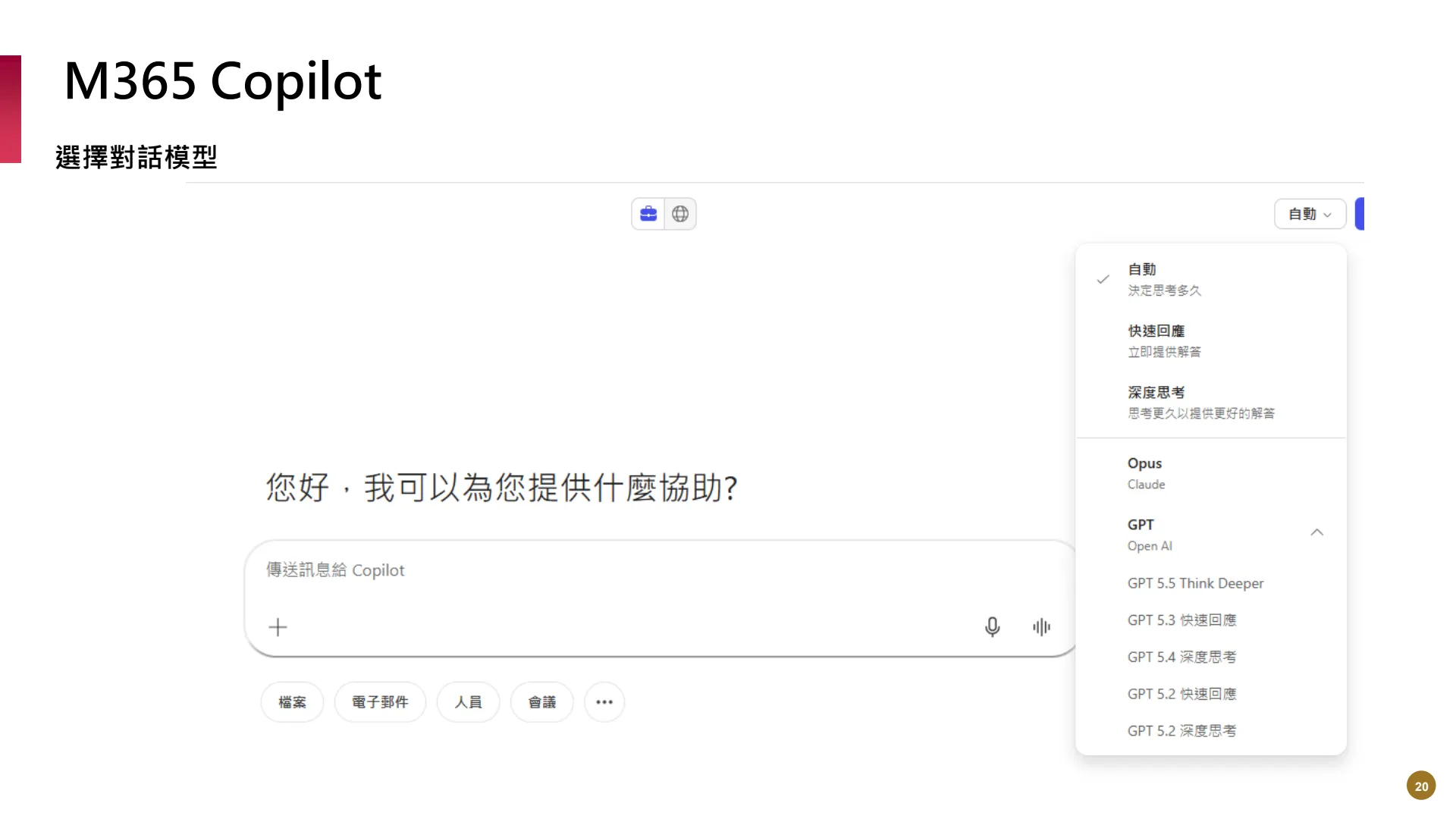Image resolution: width=1456 pixels, height=819 pixels.
Task: Start dictation with the microphone icon
Action: [992, 627]
